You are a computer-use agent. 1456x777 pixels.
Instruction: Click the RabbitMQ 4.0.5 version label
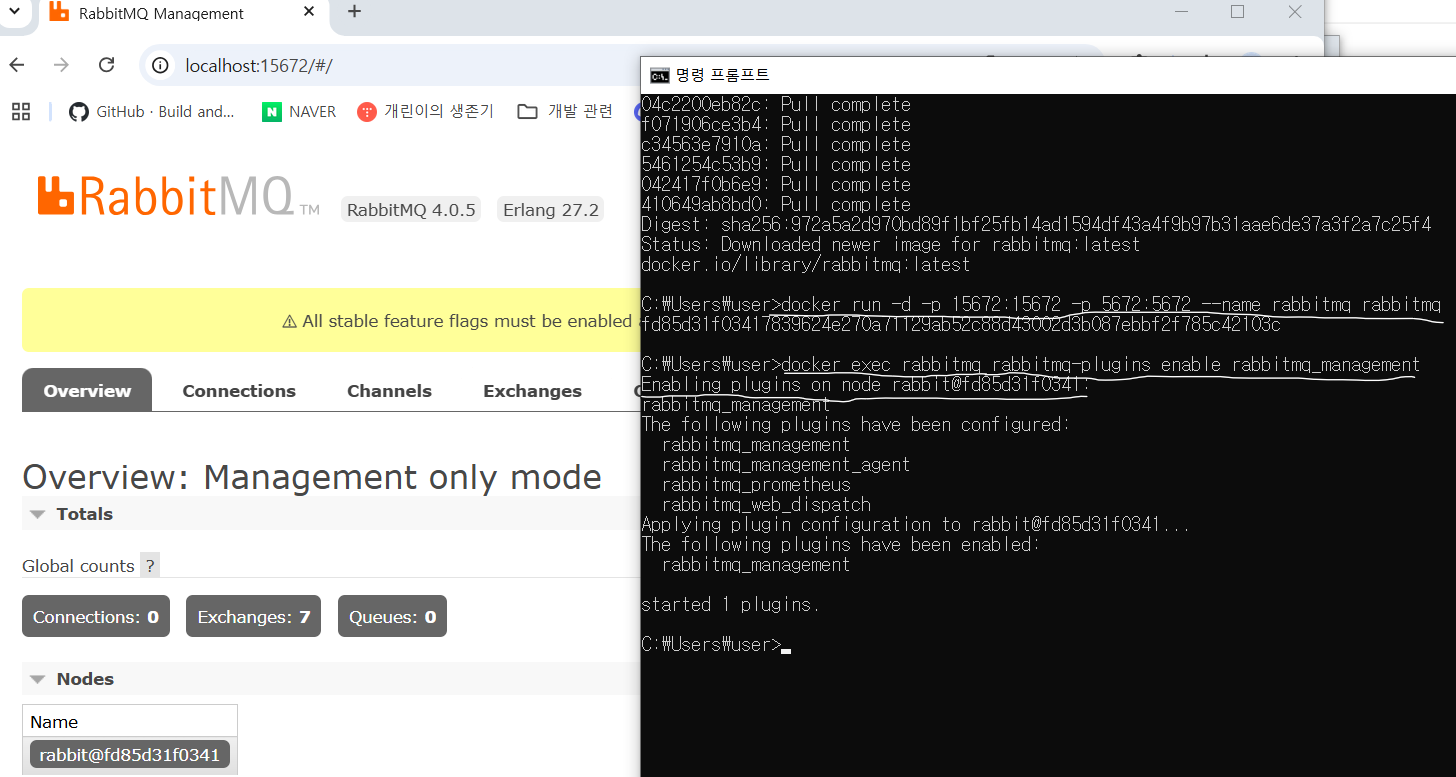coord(410,210)
